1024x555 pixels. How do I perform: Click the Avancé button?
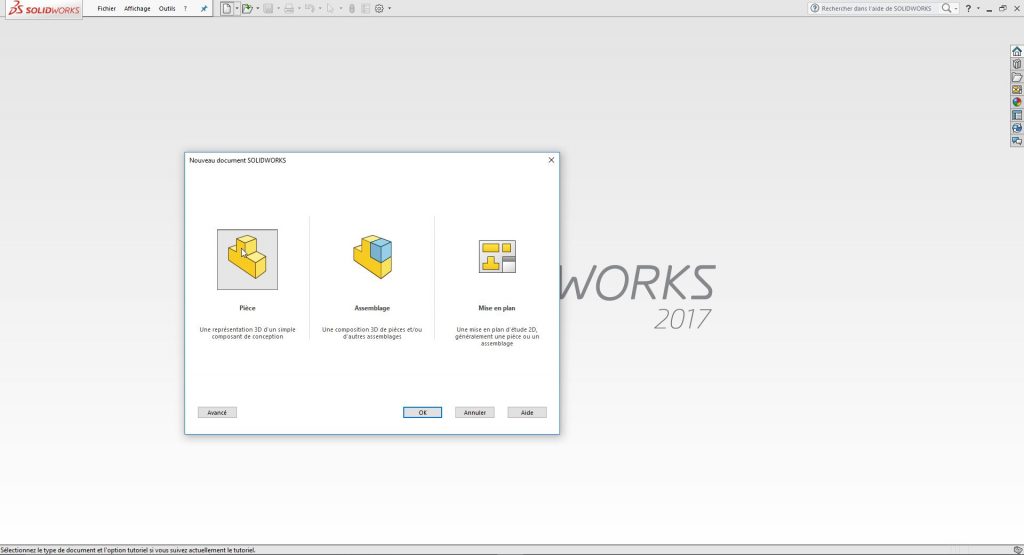217,412
